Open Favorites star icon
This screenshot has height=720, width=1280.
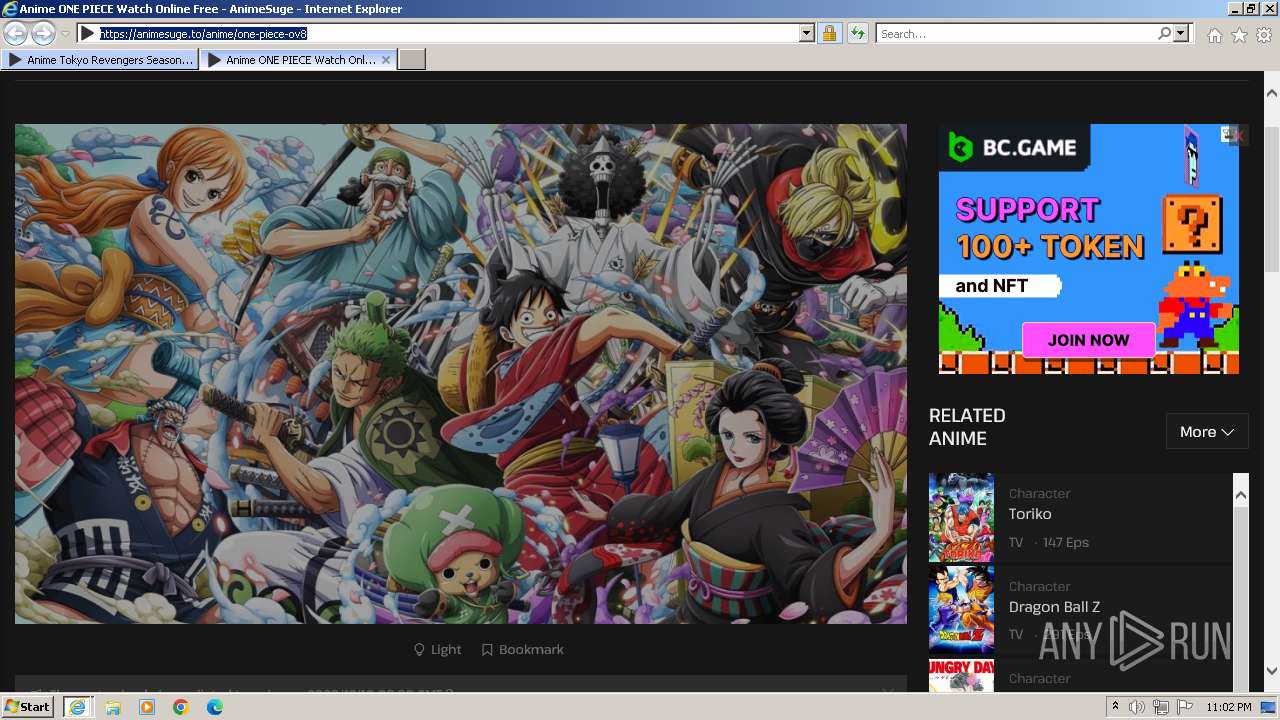pyautogui.click(x=1239, y=35)
